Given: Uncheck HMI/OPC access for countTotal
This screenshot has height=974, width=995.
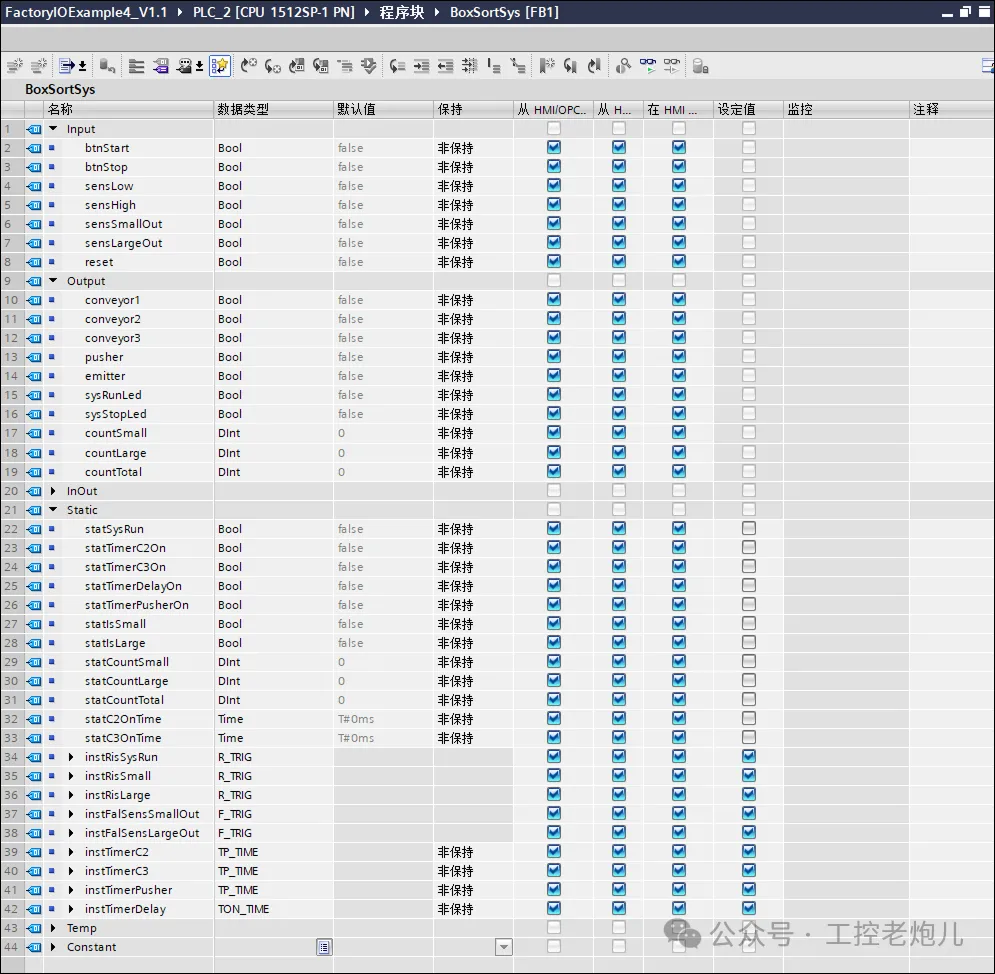Looking at the screenshot, I should tap(554, 471).
